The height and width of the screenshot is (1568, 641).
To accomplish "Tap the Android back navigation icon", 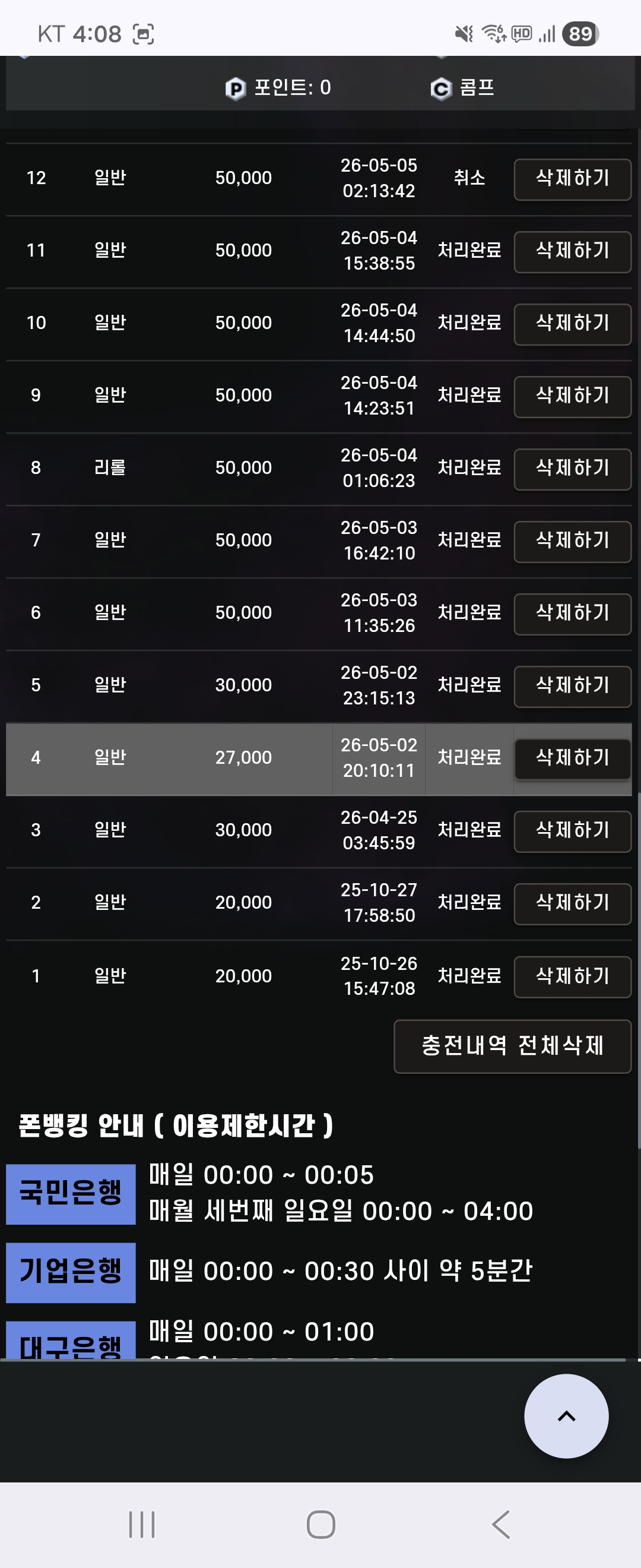I will tap(500, 1524).
